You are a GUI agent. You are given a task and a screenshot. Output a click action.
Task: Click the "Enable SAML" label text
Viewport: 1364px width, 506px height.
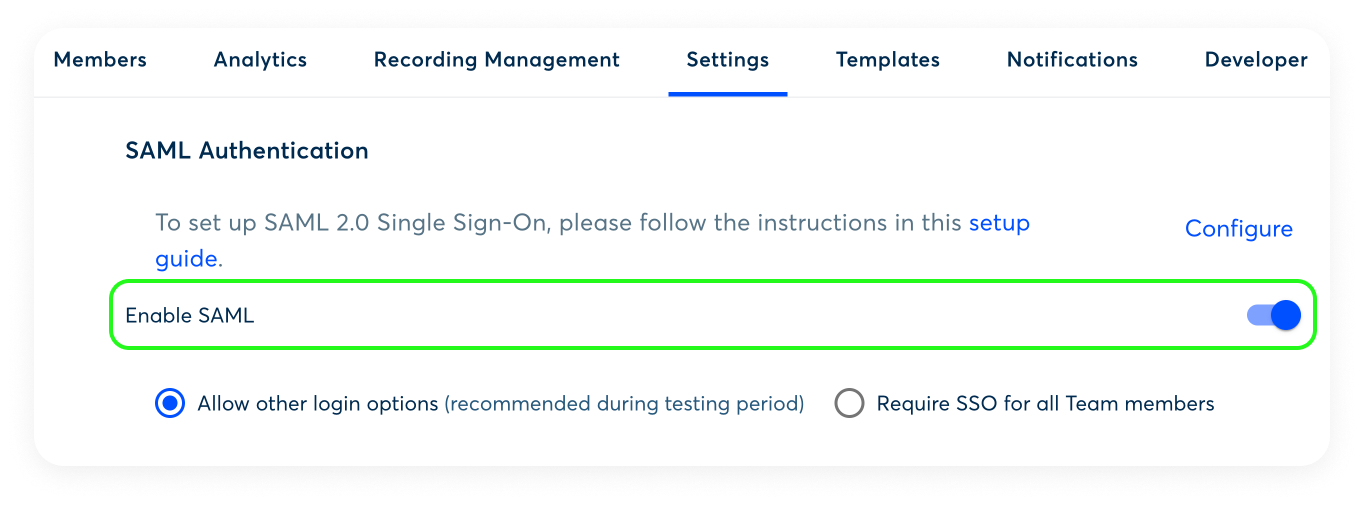point(190,316)
